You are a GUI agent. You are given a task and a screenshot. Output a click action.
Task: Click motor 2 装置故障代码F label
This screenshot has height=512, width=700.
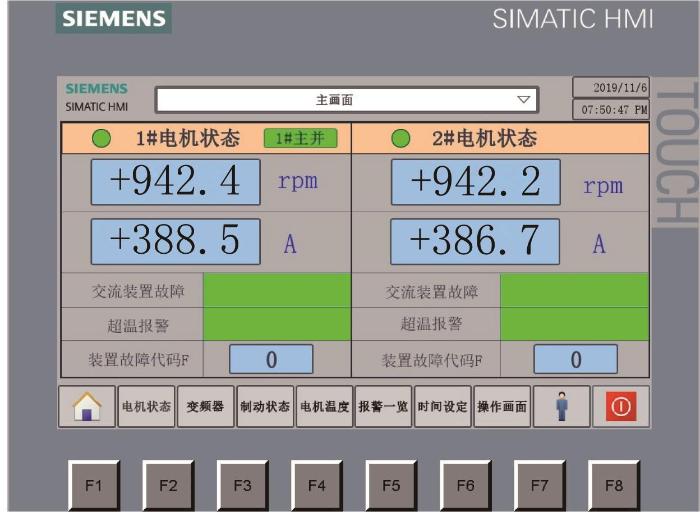(432, 360)
